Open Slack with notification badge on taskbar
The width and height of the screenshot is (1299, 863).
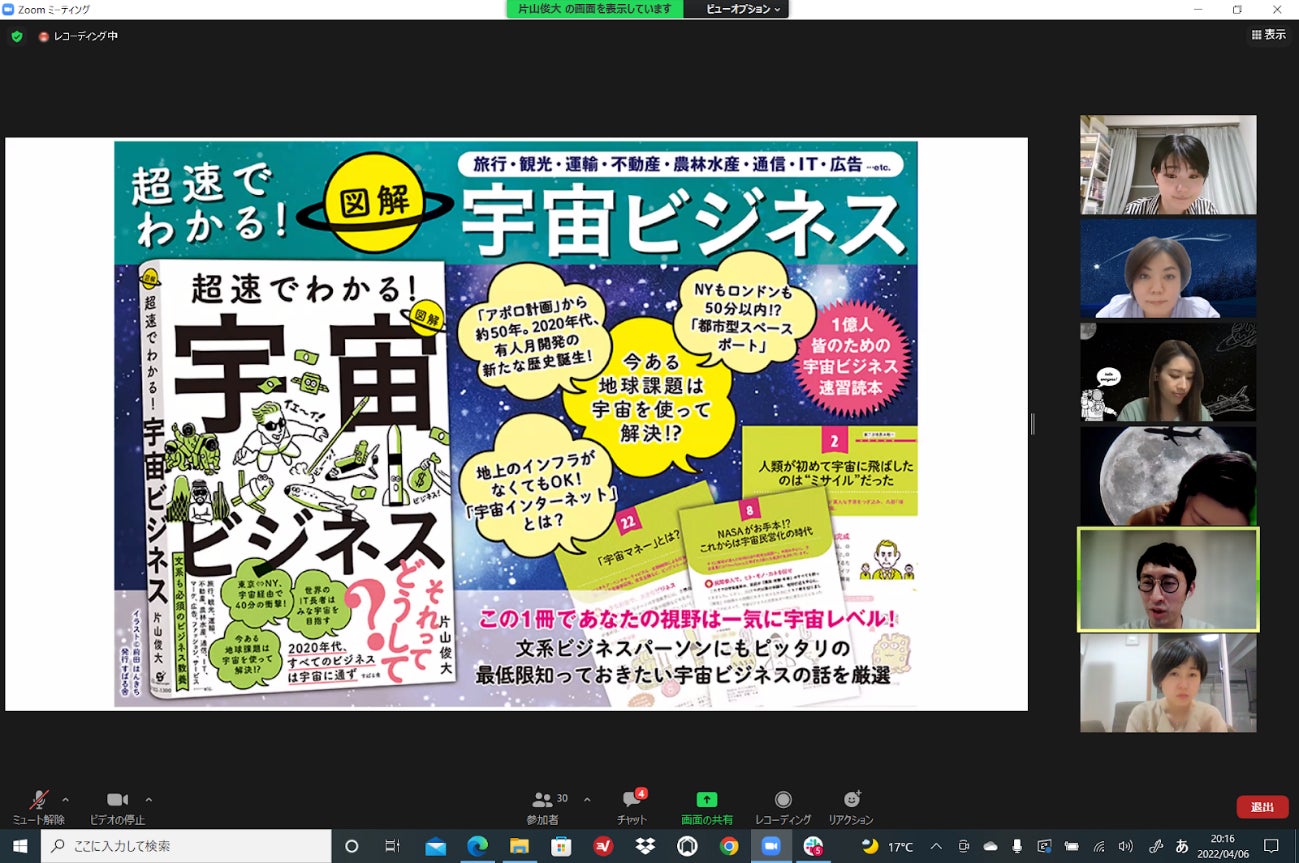813,846
